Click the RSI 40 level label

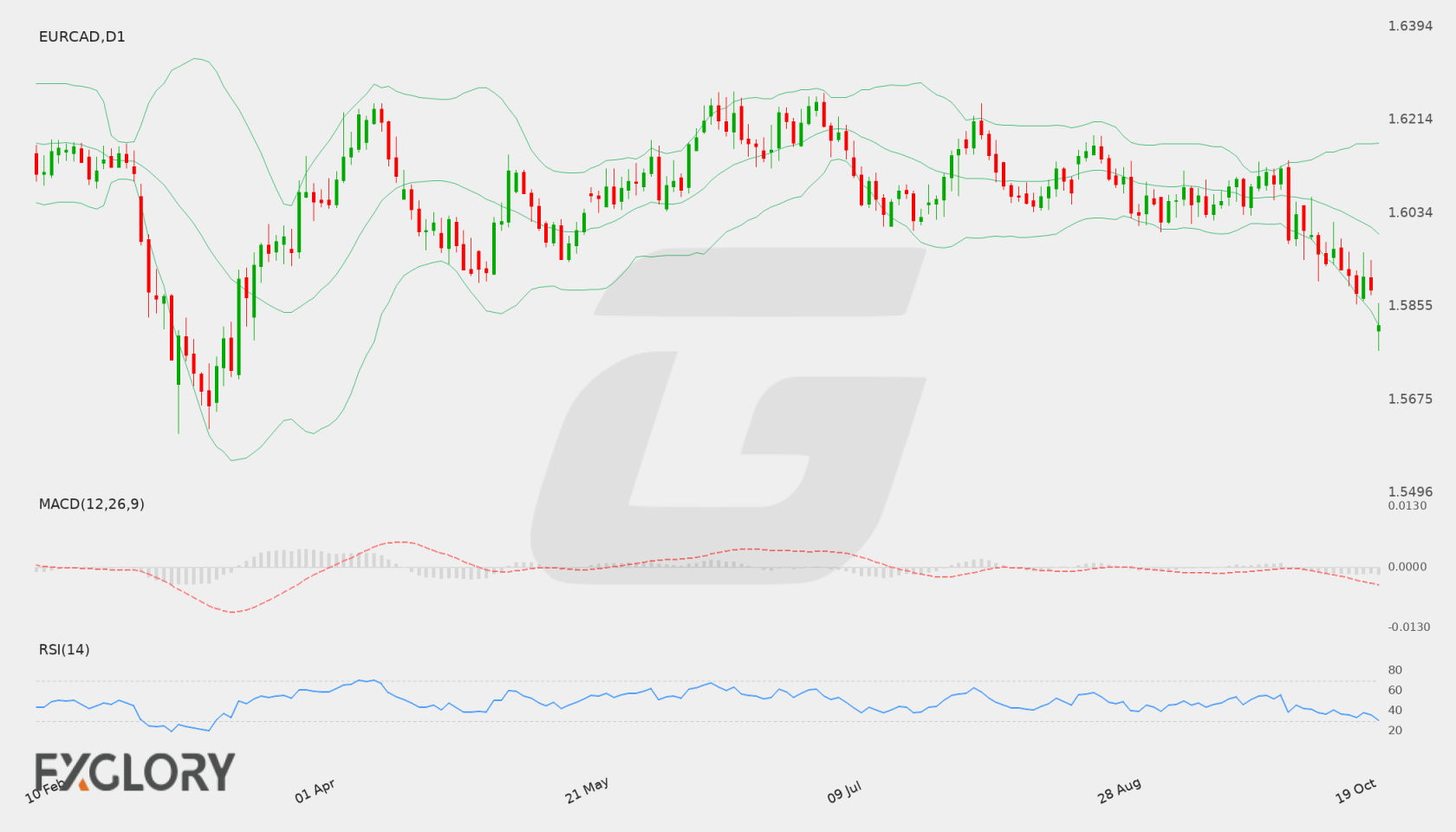pos(1395,710)
